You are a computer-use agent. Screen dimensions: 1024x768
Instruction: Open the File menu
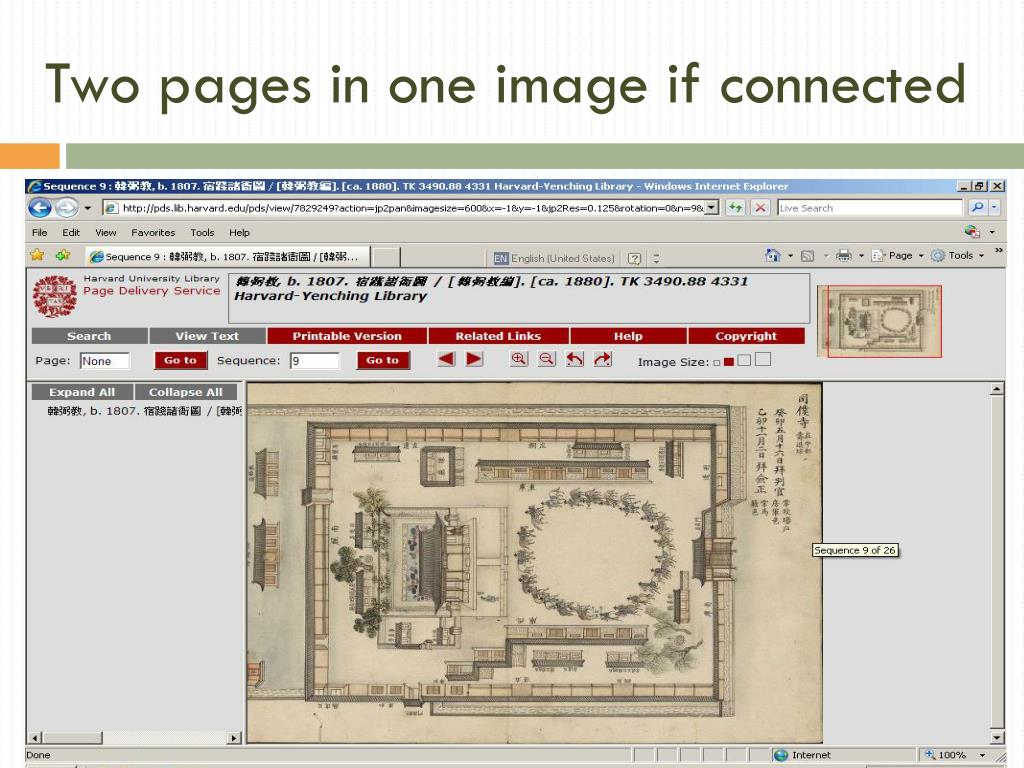[40, 232]
